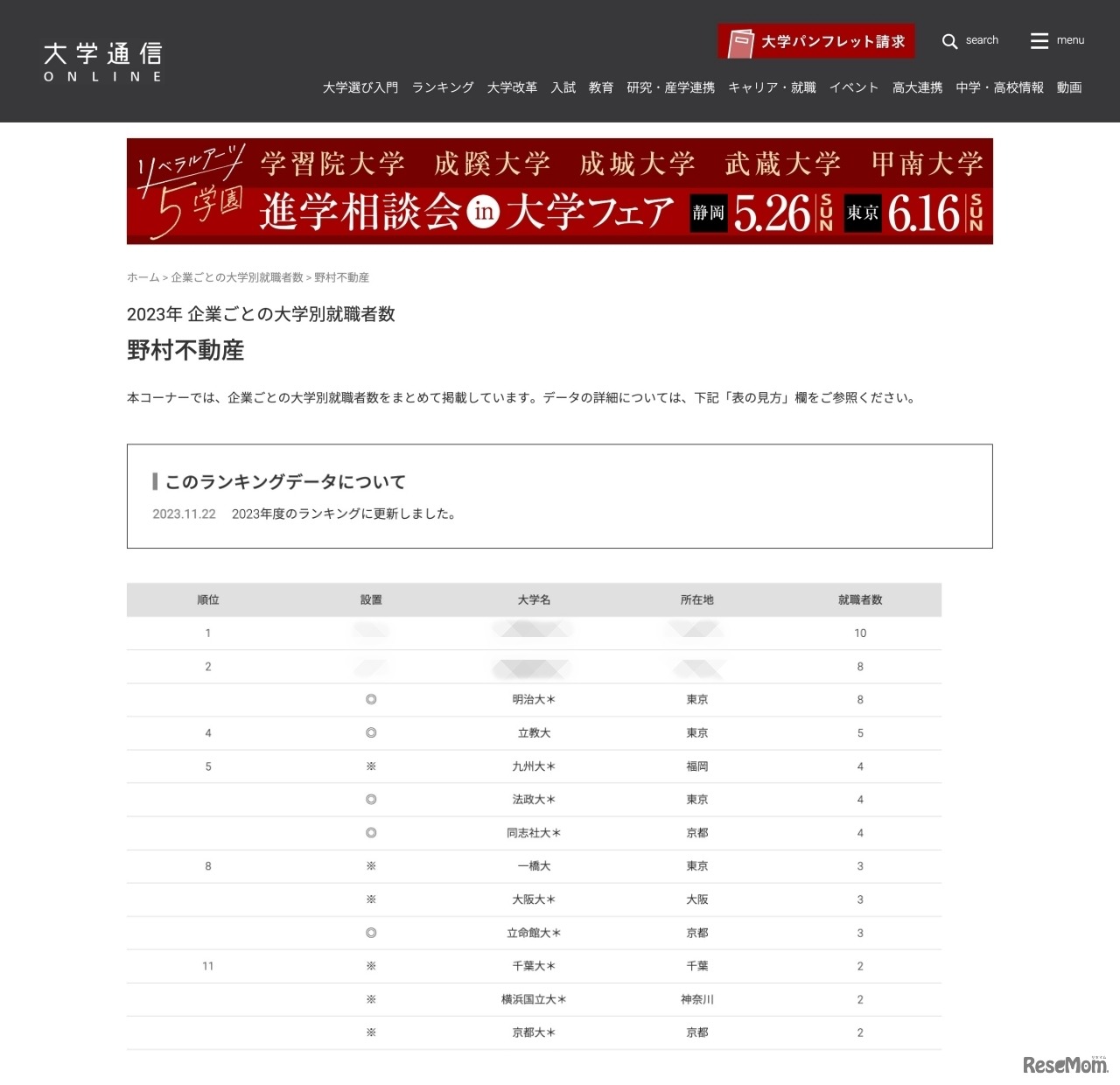The height and width of the screenshot is (1085, 1120).
Task: Click the 京都 location in 同志社大 row
Action: point(697,833)
